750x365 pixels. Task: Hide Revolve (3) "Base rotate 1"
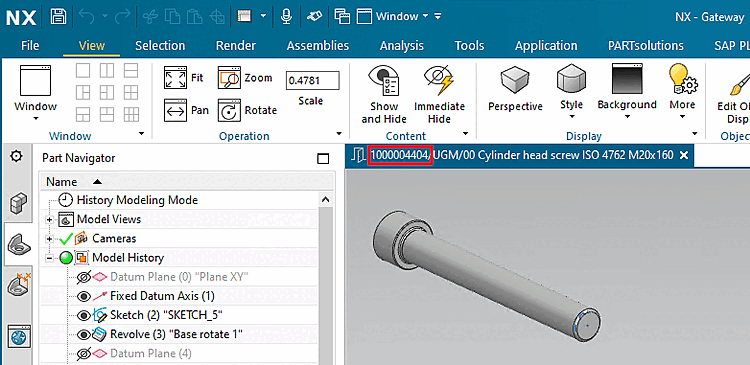84,334
